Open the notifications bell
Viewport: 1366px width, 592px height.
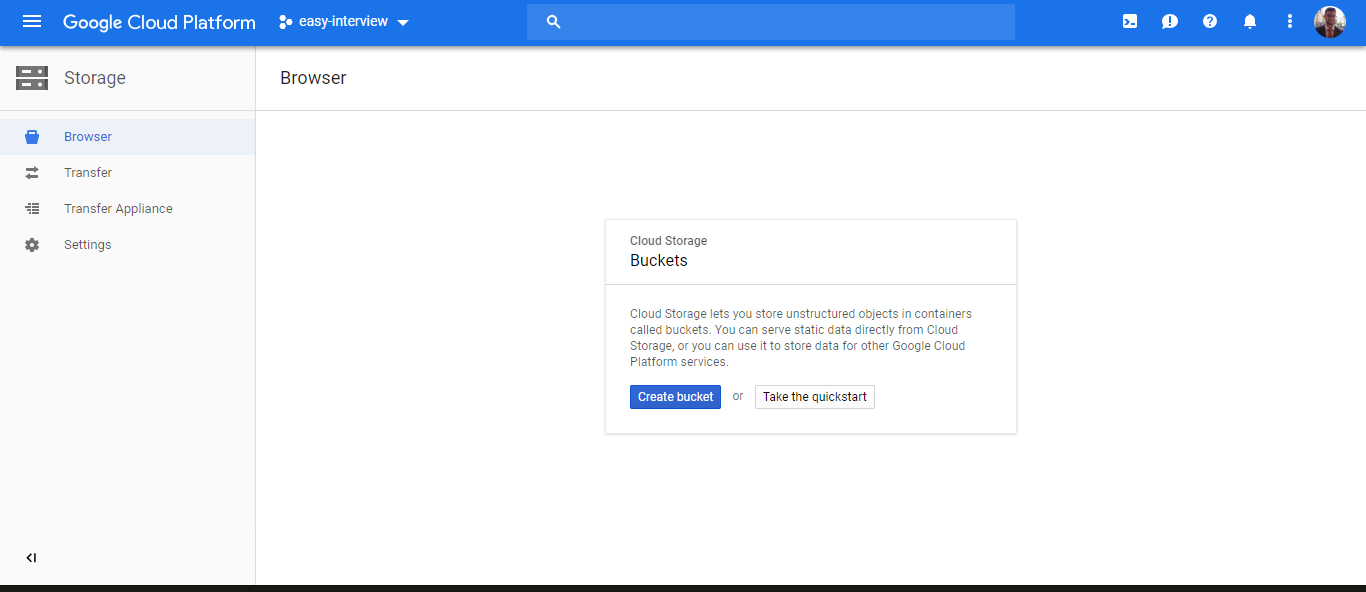(x=1250, y=21)
